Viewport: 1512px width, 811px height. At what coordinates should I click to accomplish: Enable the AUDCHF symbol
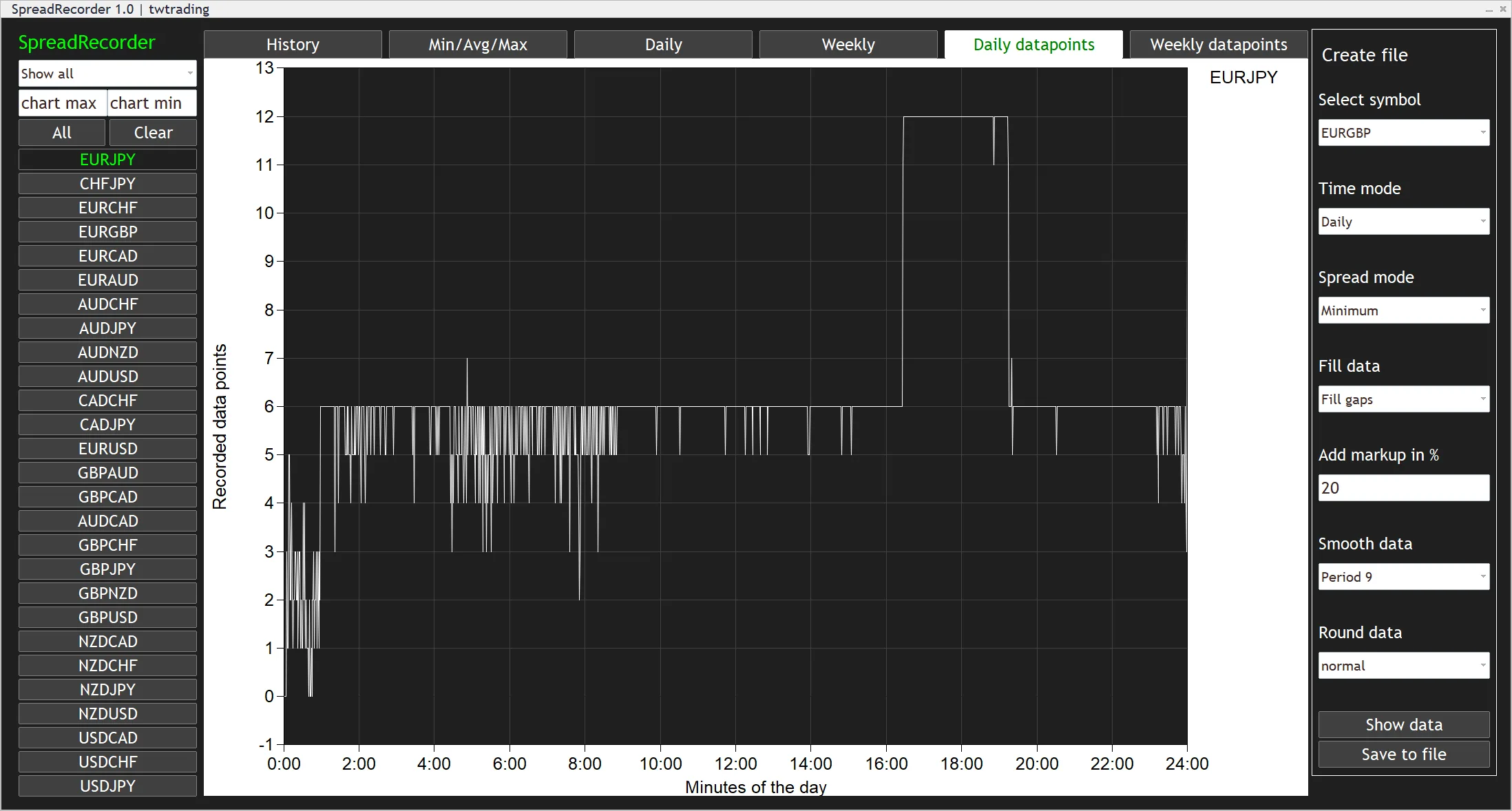[x=107, y=304]
